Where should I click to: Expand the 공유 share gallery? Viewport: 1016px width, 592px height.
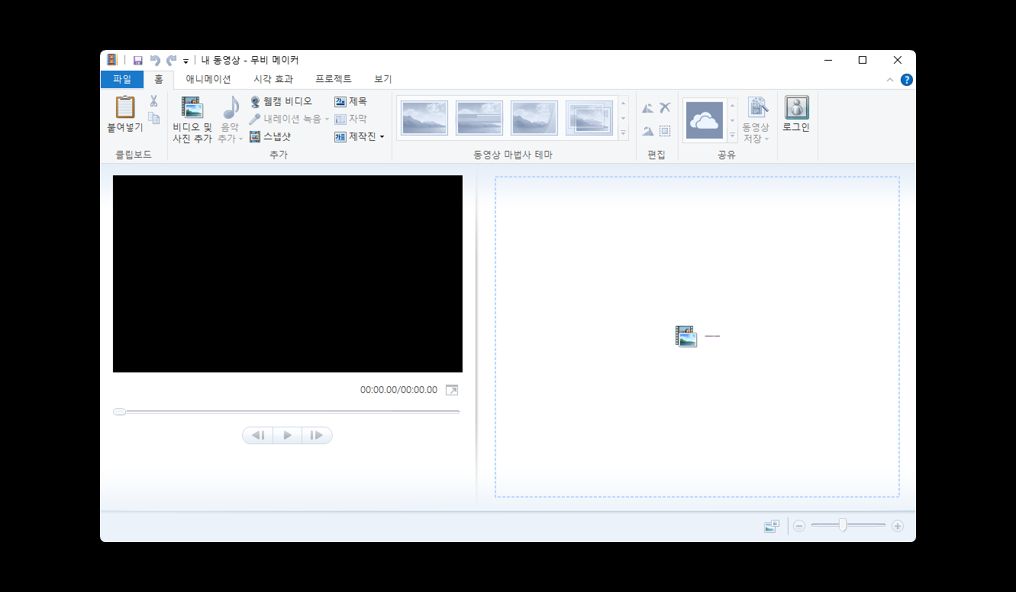click(732, 135)
